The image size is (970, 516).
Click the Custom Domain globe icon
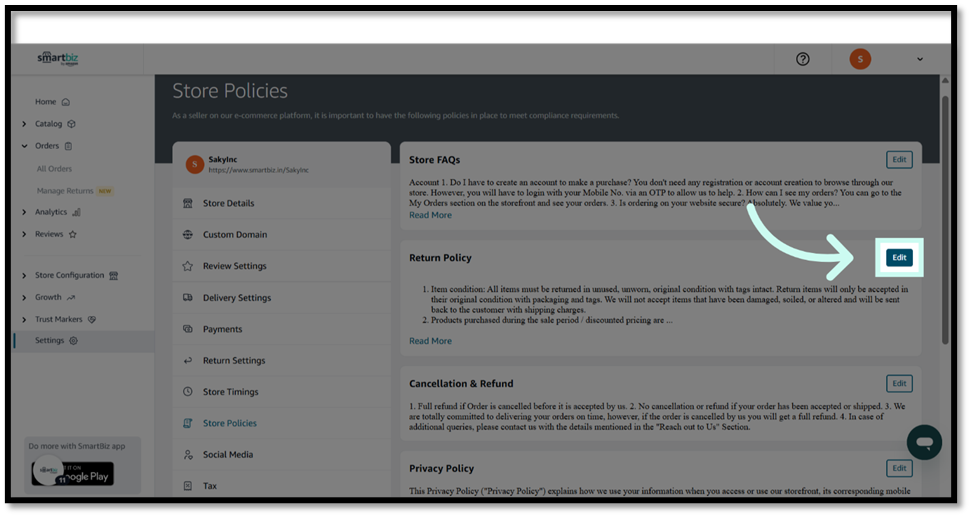(x=188, y=235)
